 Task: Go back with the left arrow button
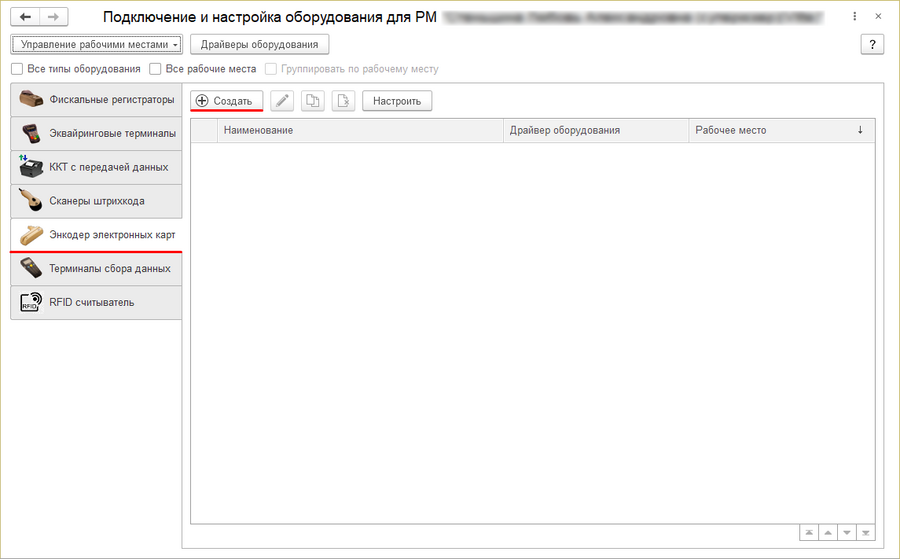25,17
